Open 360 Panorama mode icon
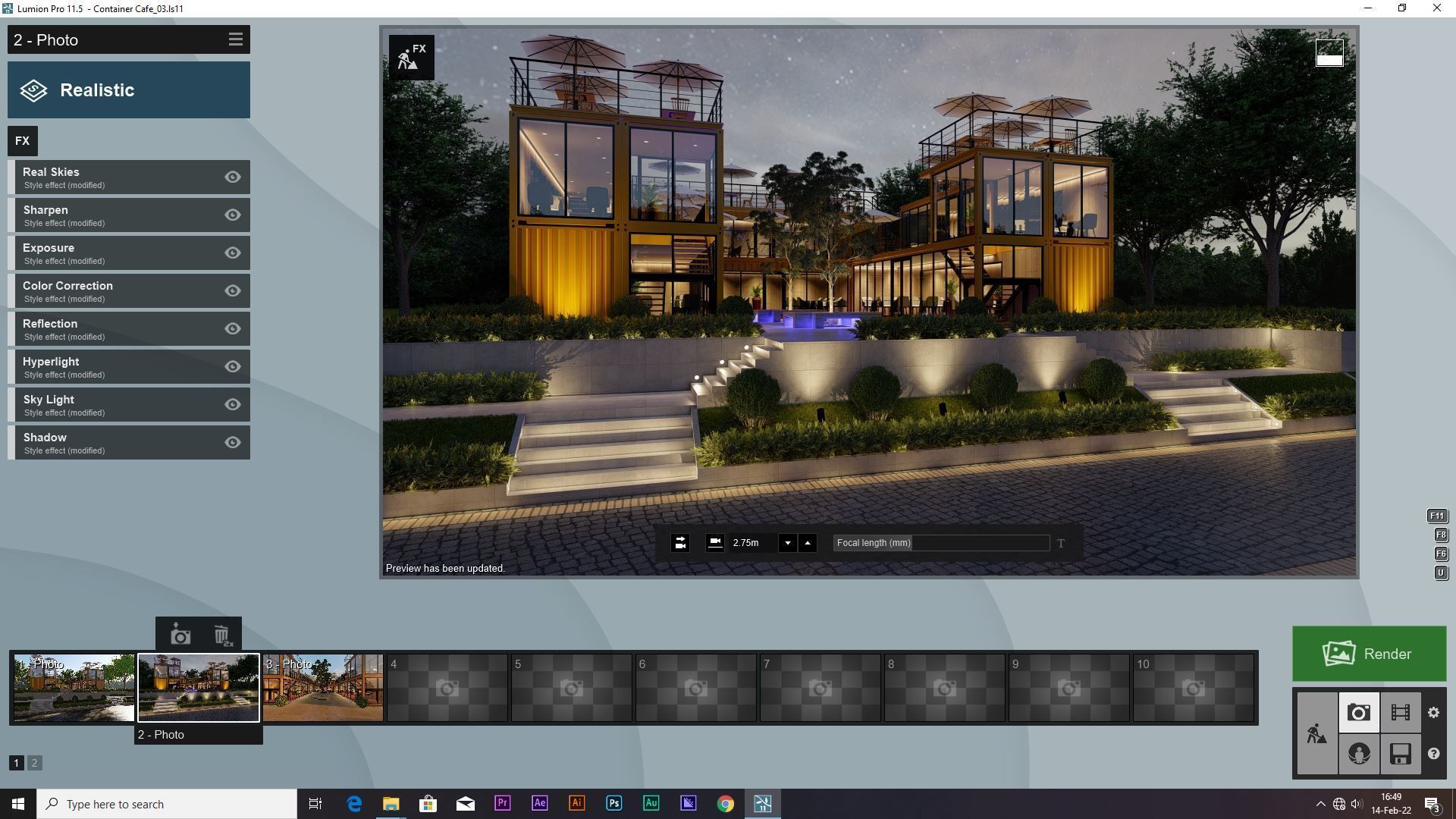Image resolution: width=1456 pixels, height=819 pixels. (1359, 754)
